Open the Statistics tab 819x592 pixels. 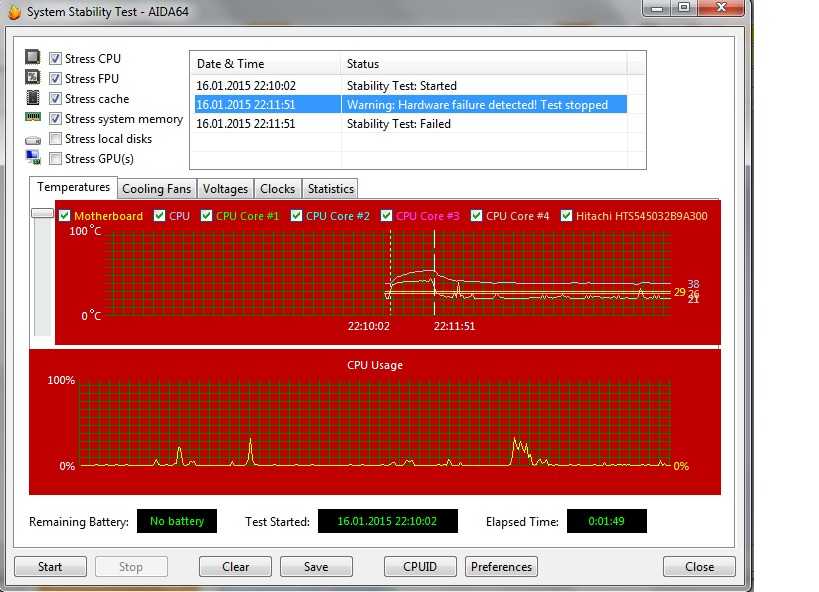click(331, 189)
